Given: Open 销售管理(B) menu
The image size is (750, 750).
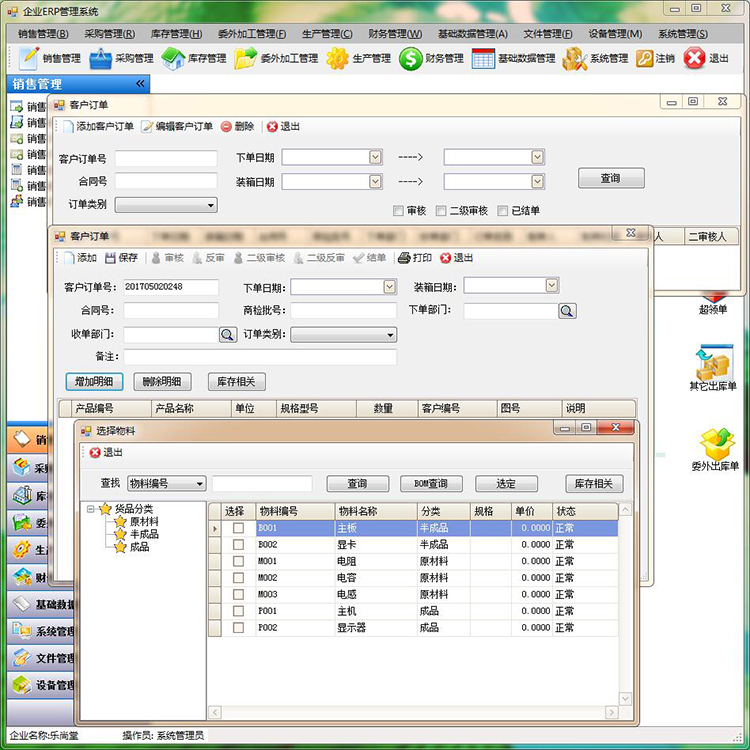Looking at the screenshot, I should [x=43, y=33].
